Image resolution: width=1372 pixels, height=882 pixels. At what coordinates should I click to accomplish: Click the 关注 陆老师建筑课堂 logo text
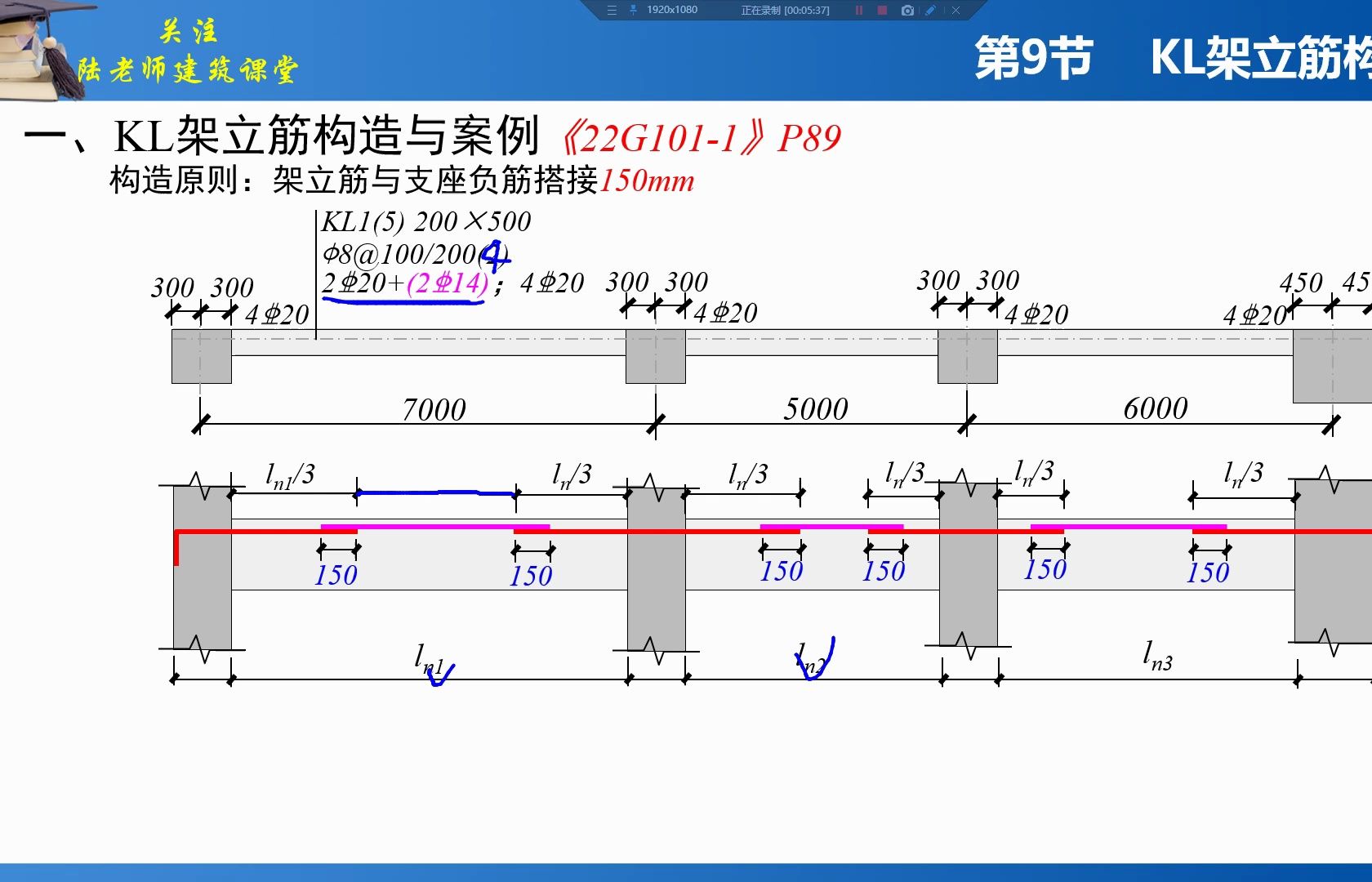point(188,52)
